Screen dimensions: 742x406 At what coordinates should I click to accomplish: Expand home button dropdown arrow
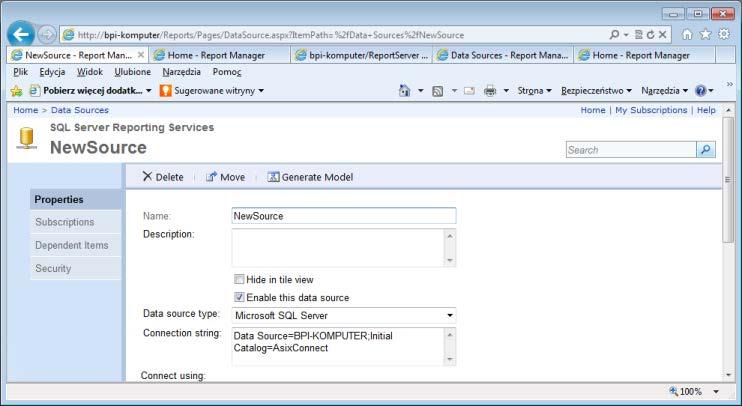click(420, 90)
